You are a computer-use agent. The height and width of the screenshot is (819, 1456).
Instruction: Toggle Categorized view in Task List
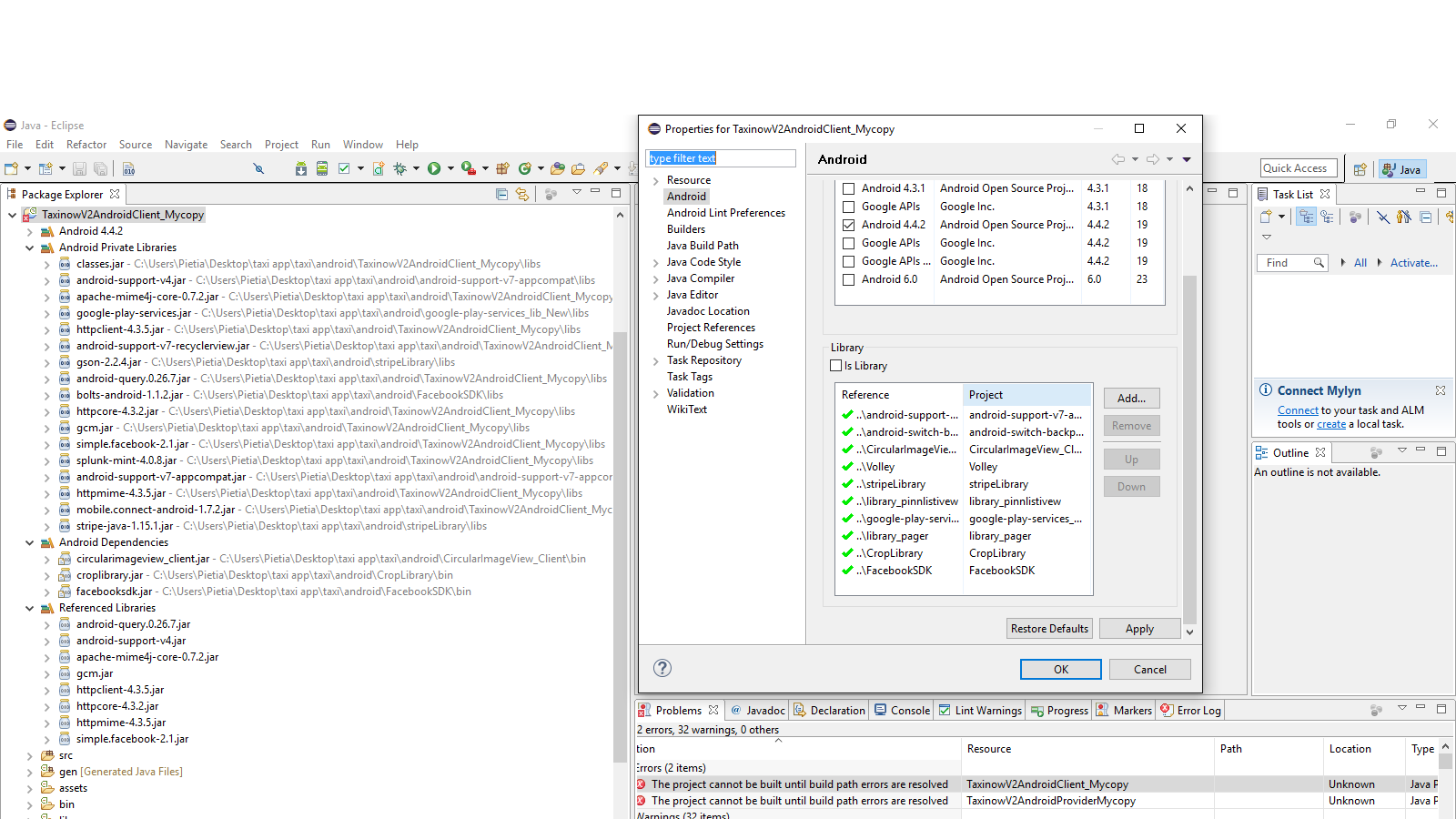point(1306,217)
